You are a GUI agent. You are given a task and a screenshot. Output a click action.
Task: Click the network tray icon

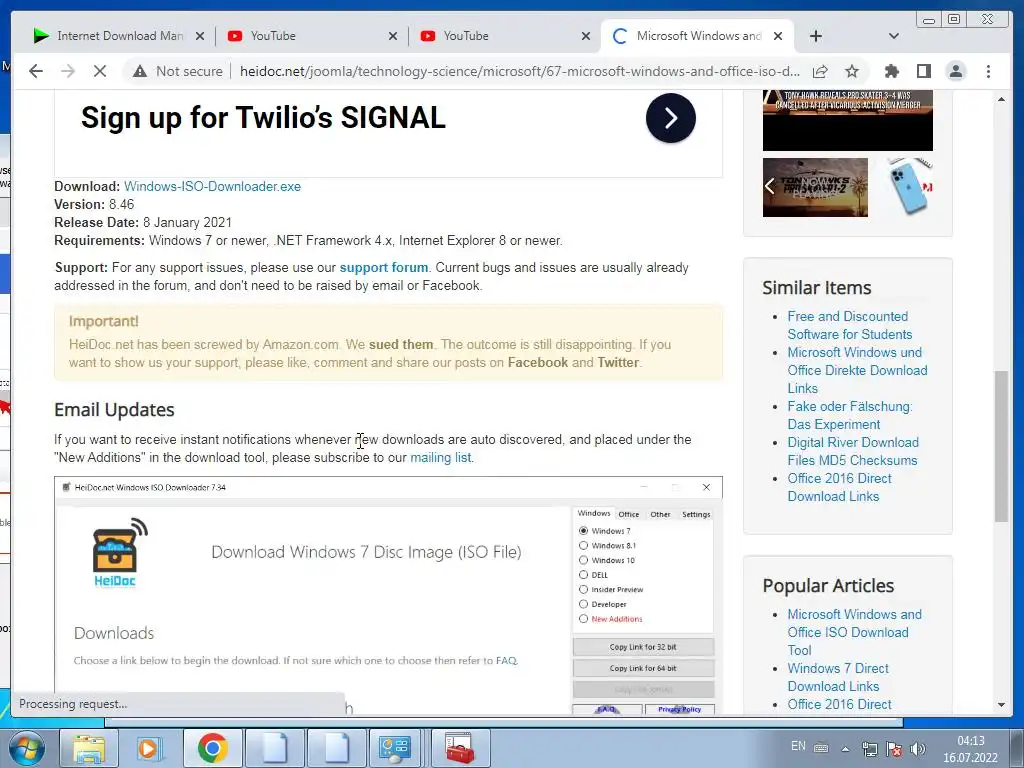pyautogui.click(x=869, y=749)
